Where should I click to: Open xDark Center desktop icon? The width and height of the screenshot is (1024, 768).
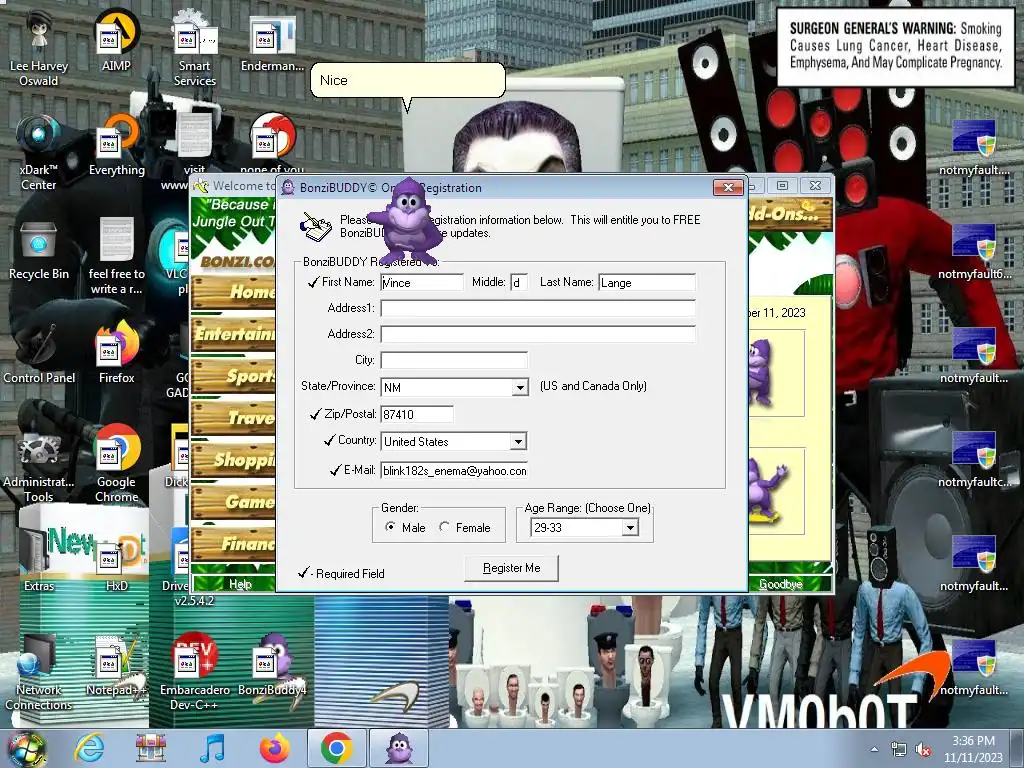pos(39,153)
